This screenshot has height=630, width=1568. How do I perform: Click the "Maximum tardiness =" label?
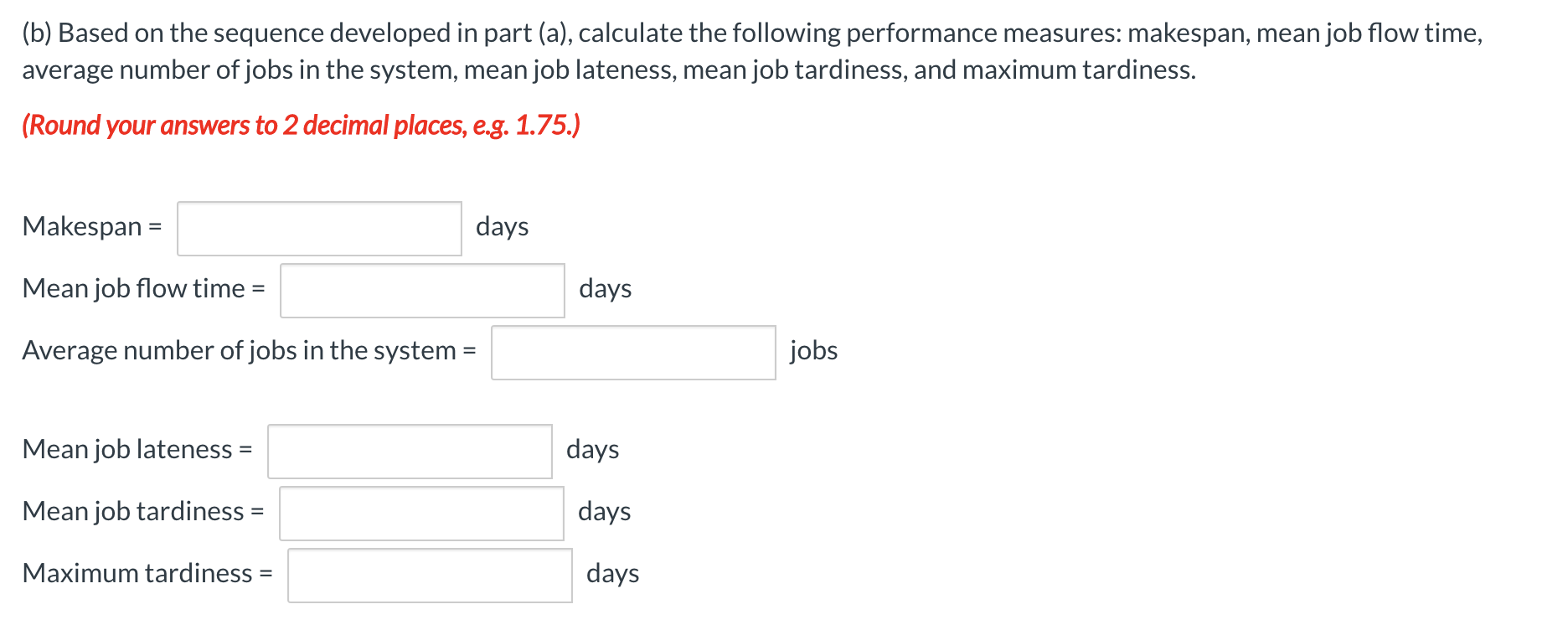[x=147, y=574]
